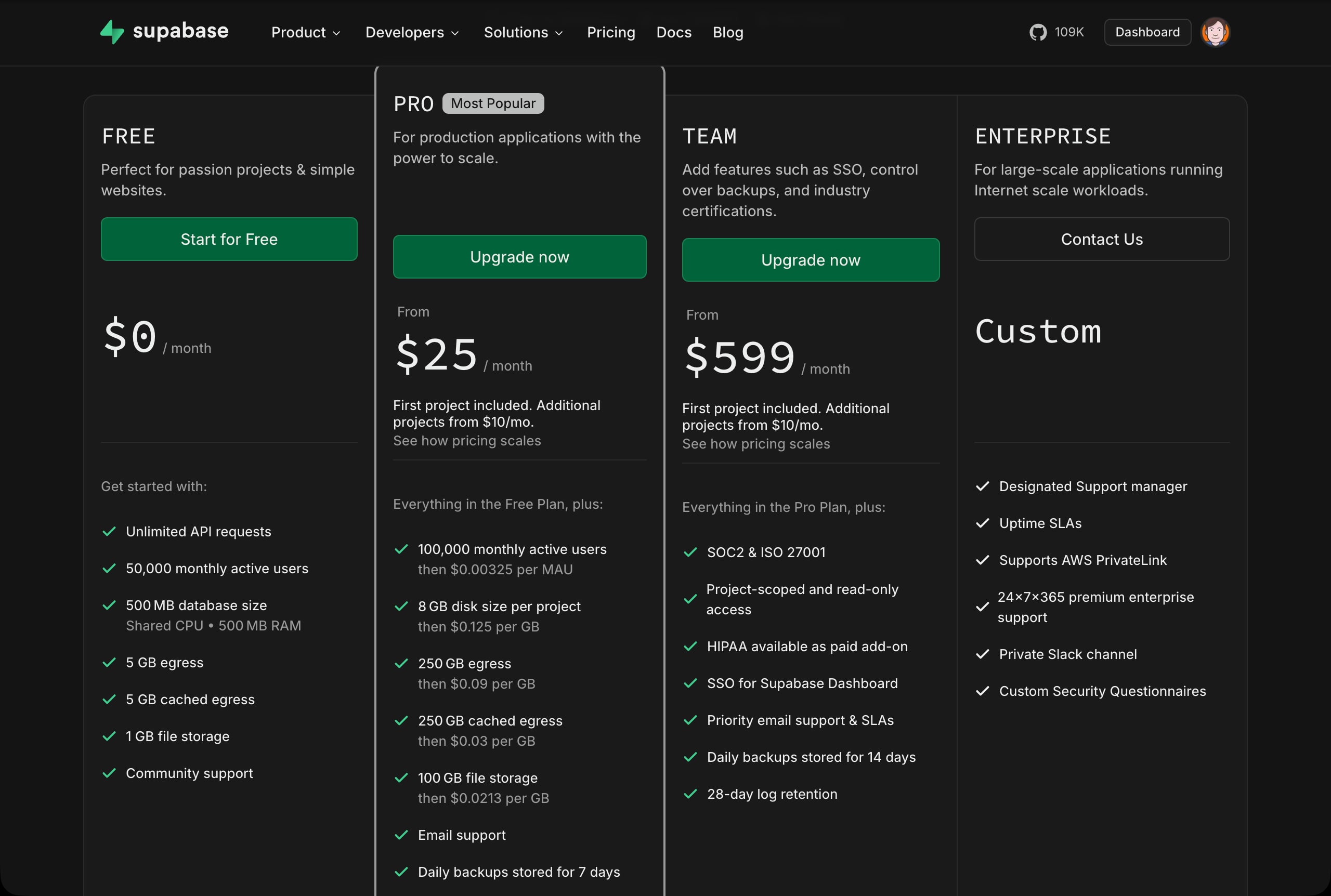Viewport: 1331px width, 896px height.
Task: Click Upgrade now on the Pro plan
Action: [x=519, y=257]
